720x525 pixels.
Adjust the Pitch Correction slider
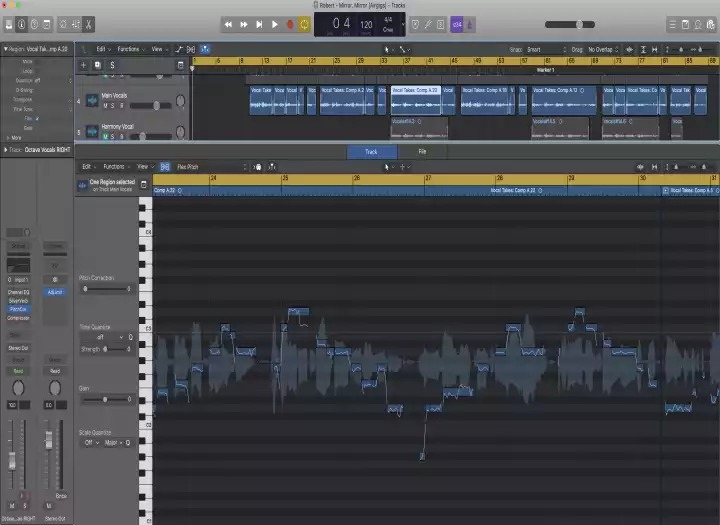86,289
